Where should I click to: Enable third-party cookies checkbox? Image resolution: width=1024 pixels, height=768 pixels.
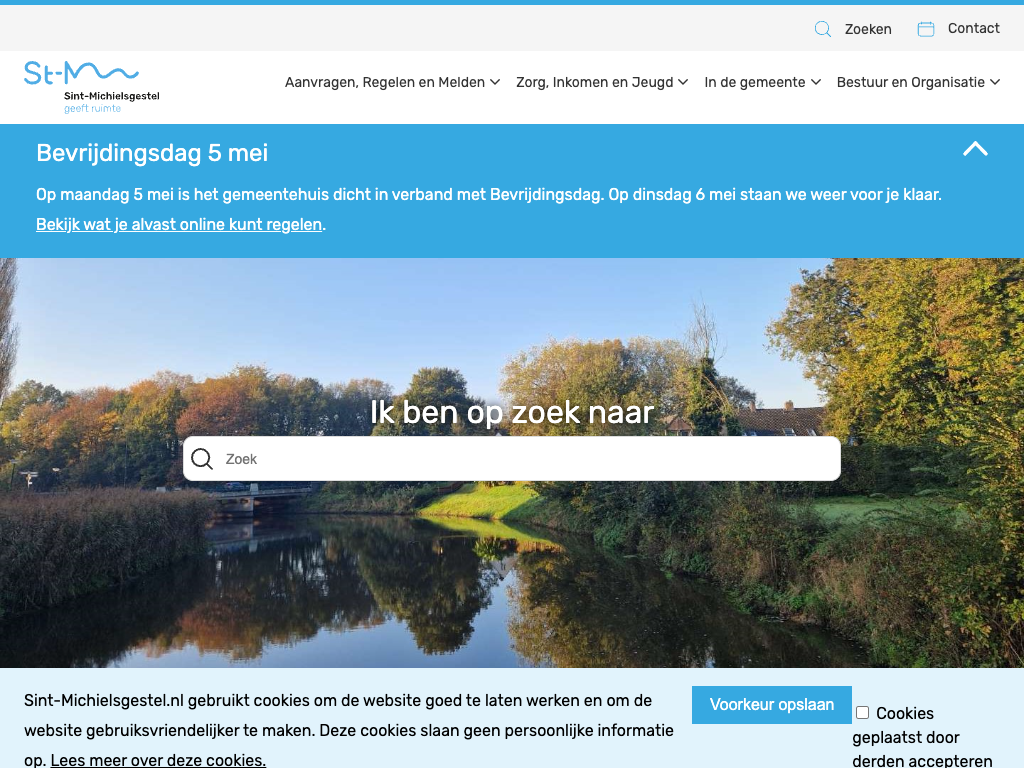click(862, 713)
